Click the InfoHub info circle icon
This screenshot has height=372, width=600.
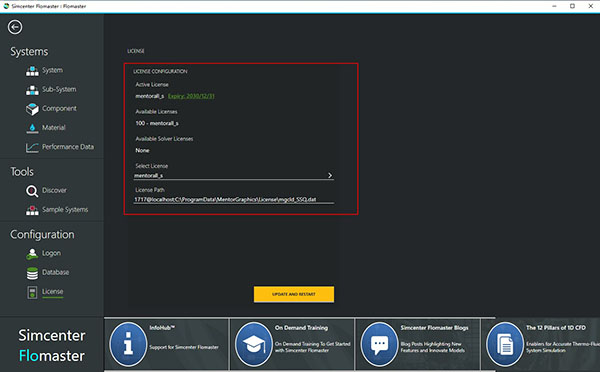(129, 344)
